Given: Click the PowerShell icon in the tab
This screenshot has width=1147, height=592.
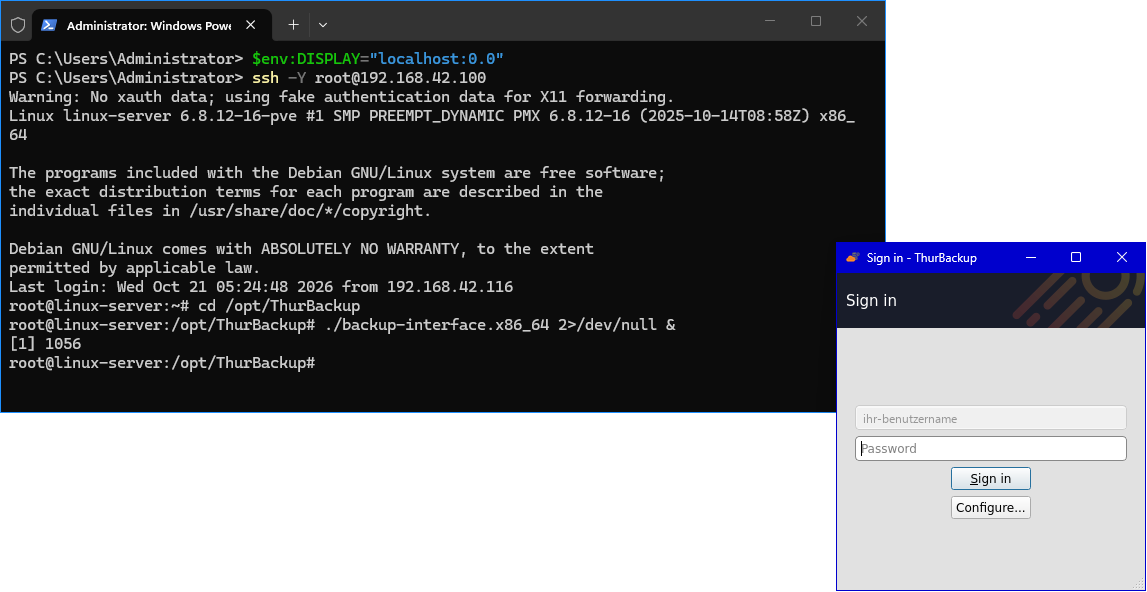Looking at the screenshot, I should coord(49,25).
